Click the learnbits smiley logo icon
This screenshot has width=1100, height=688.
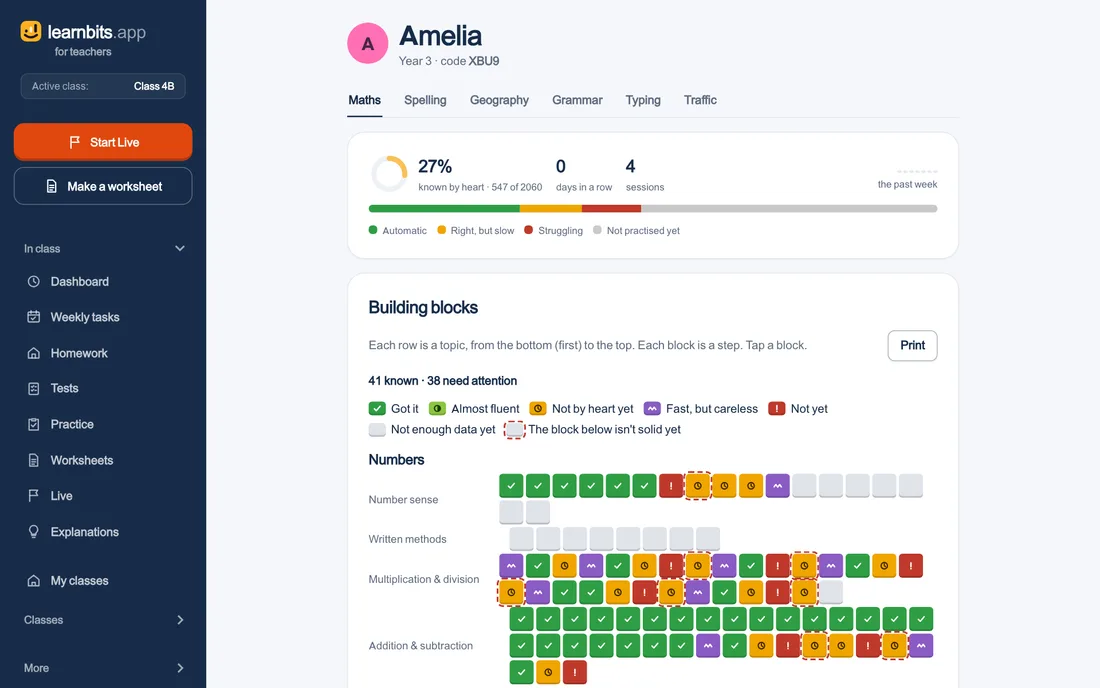click(x=31, y=32)
